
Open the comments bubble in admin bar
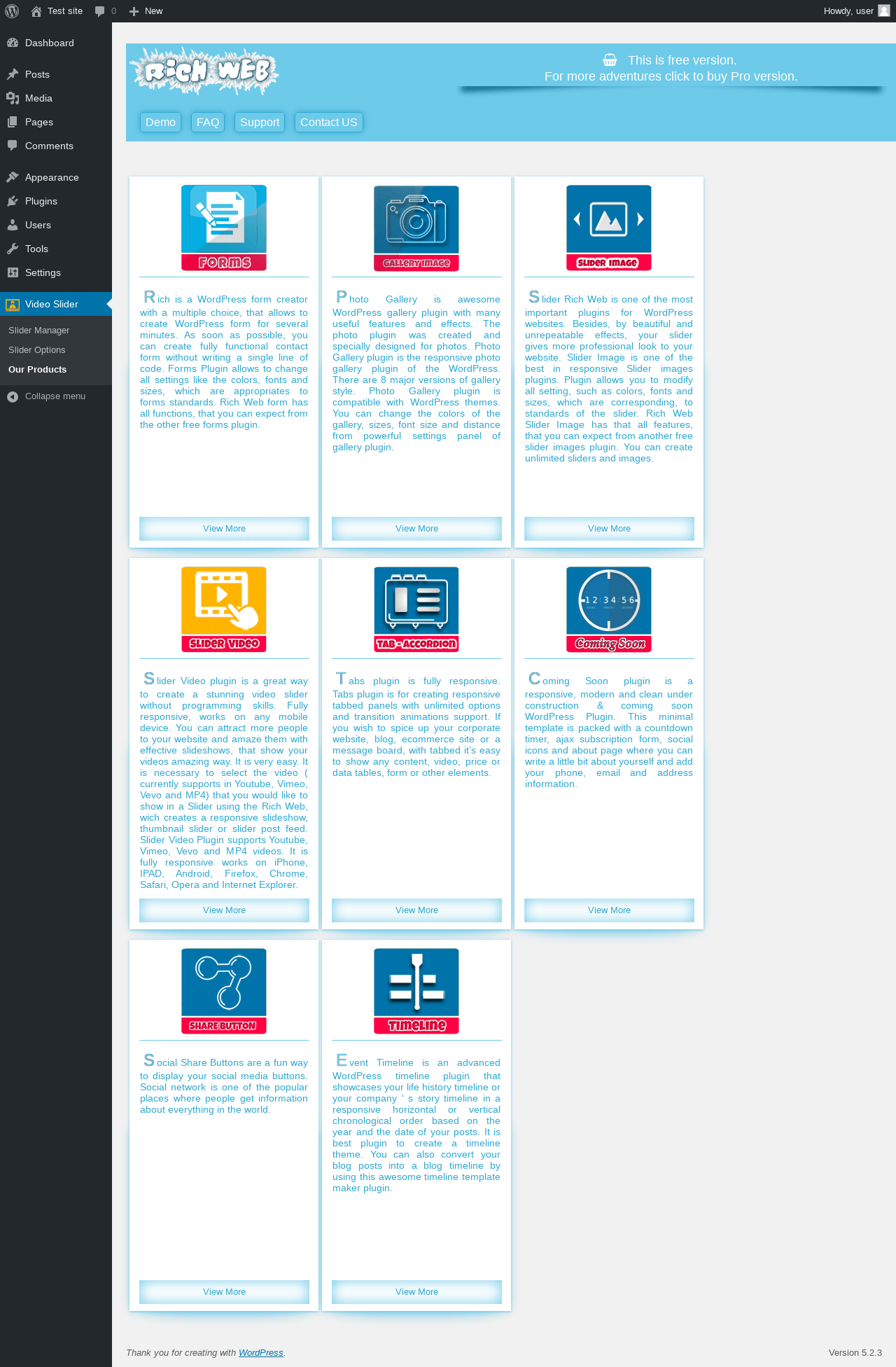click(99, 11)
